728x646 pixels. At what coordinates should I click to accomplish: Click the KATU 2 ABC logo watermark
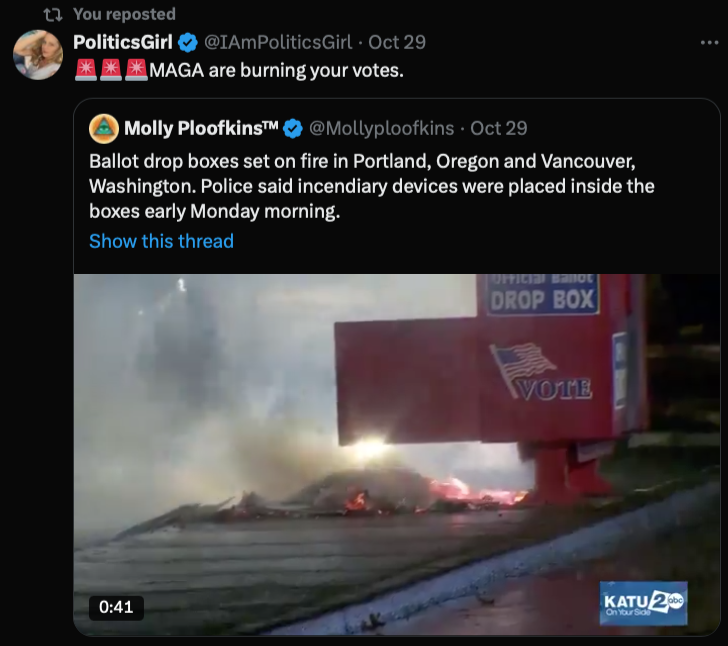pyautogui.click(x=643, y=603)
